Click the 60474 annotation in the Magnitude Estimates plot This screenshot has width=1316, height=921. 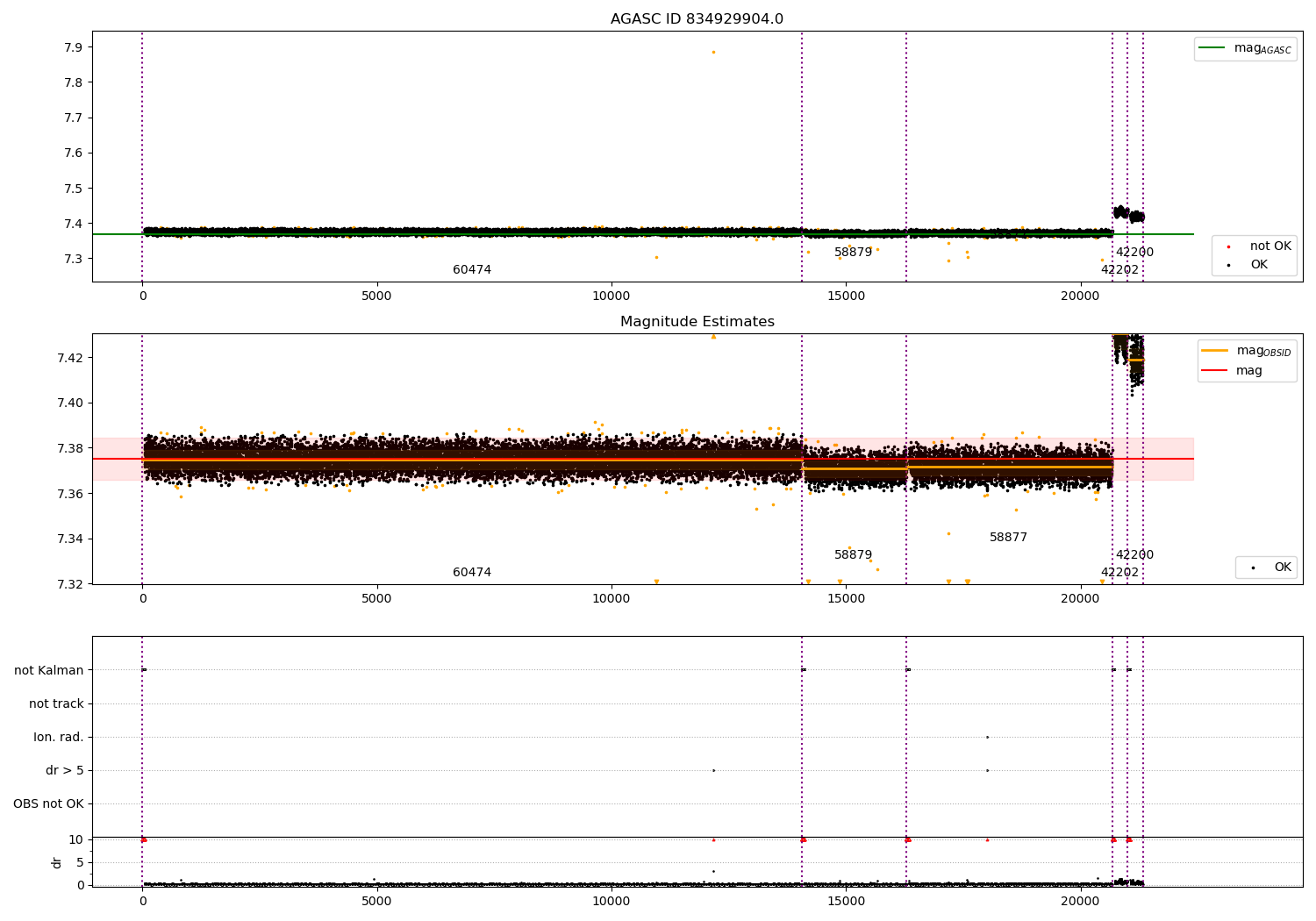472,573
